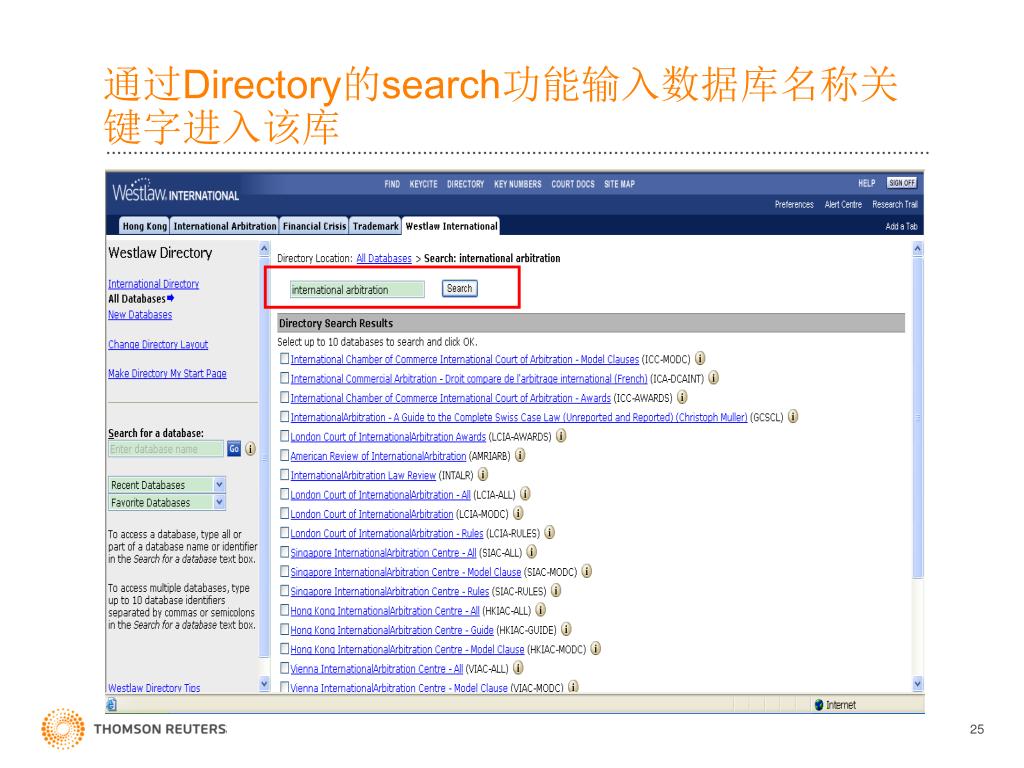View info icon for HKIAC-MODC

596,648
